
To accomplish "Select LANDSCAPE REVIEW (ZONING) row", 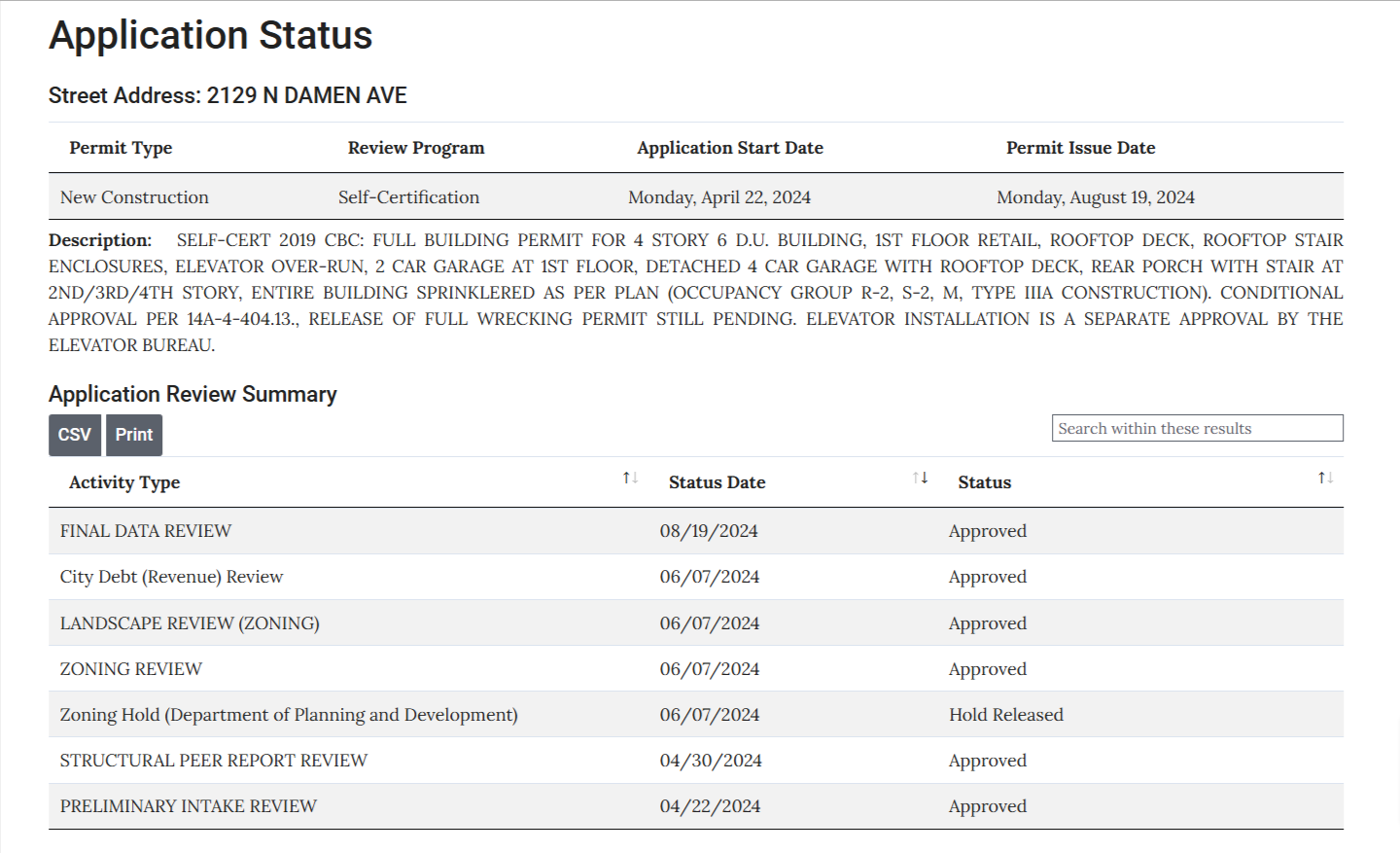I will pyautogui.click(x=696, y=623).
